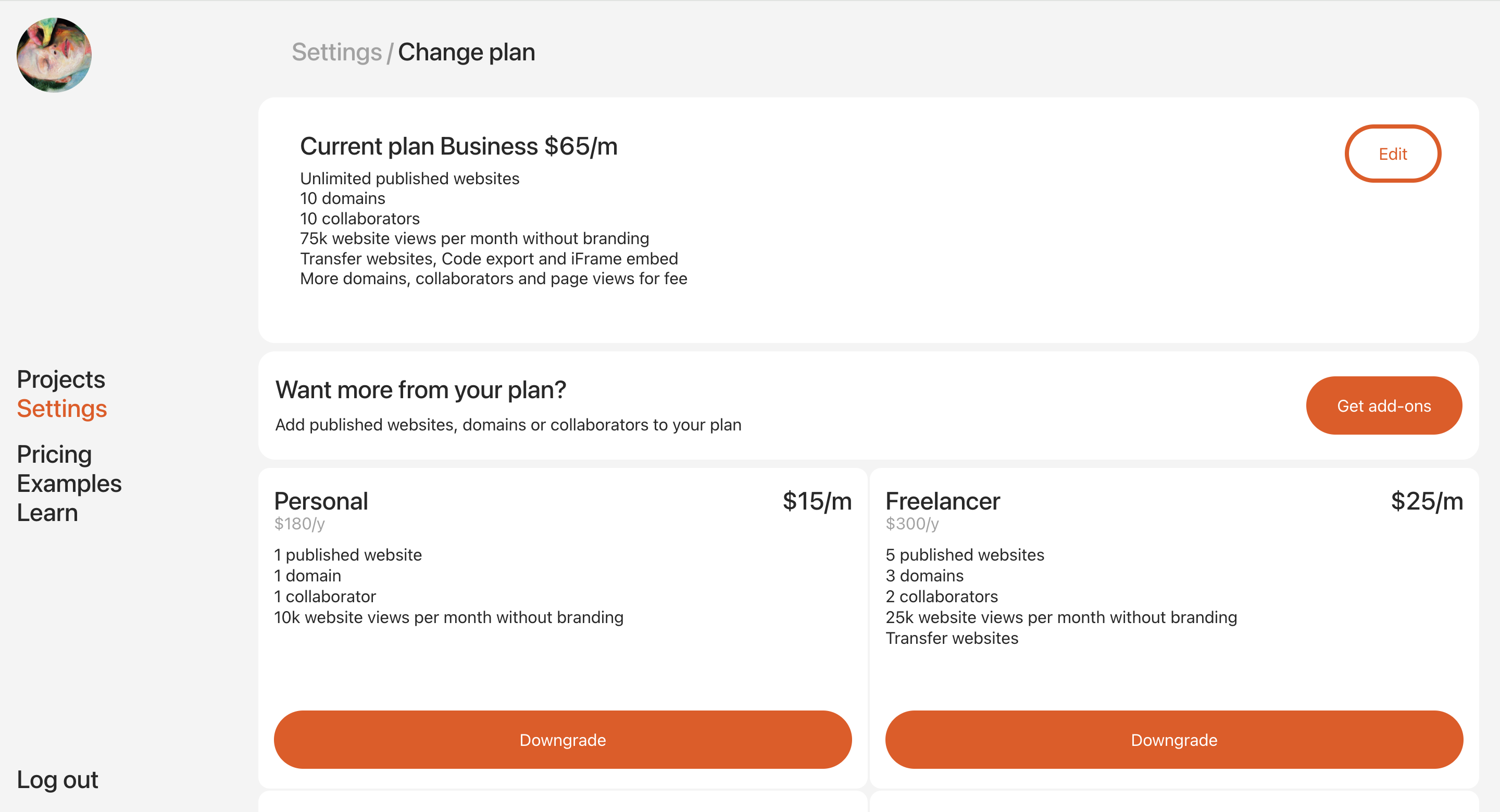Visit the Examples page
This screenshot has height=812, width=1500.
69,484
